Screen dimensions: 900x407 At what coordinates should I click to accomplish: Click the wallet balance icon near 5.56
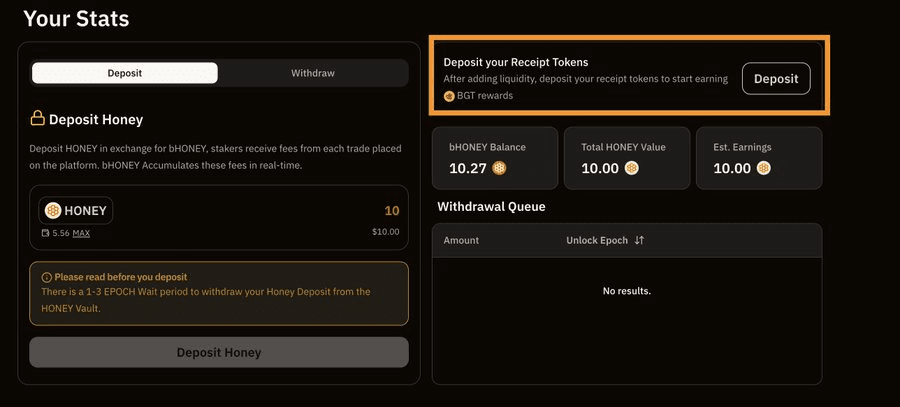click(45, 233)
